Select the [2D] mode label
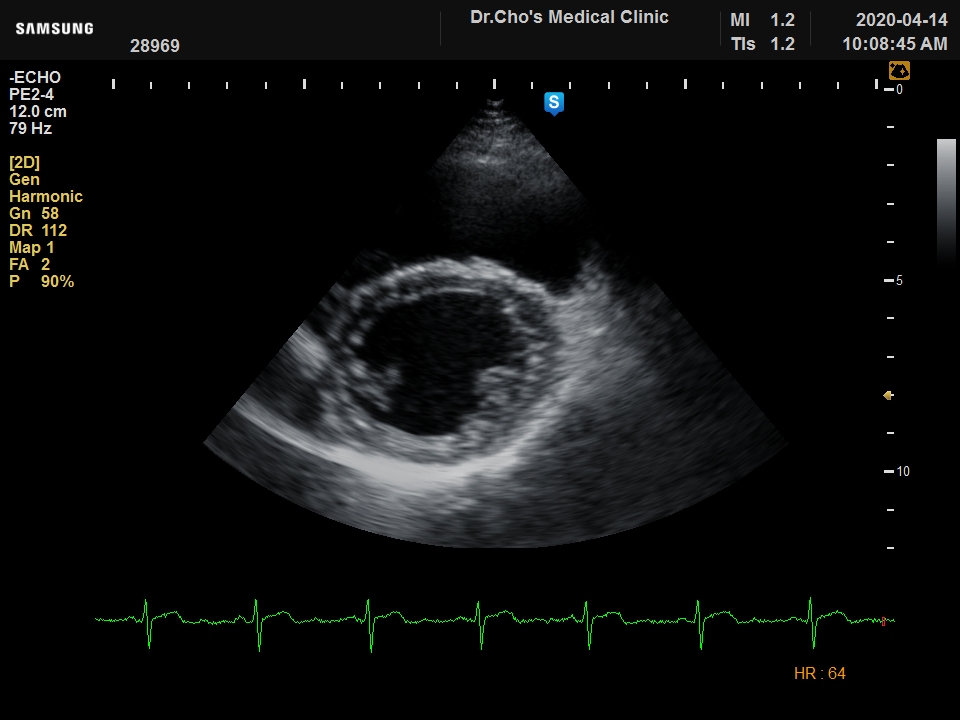The height and width of the screenshot is (720, 960). pyautogui.click(x=25, y=163)
